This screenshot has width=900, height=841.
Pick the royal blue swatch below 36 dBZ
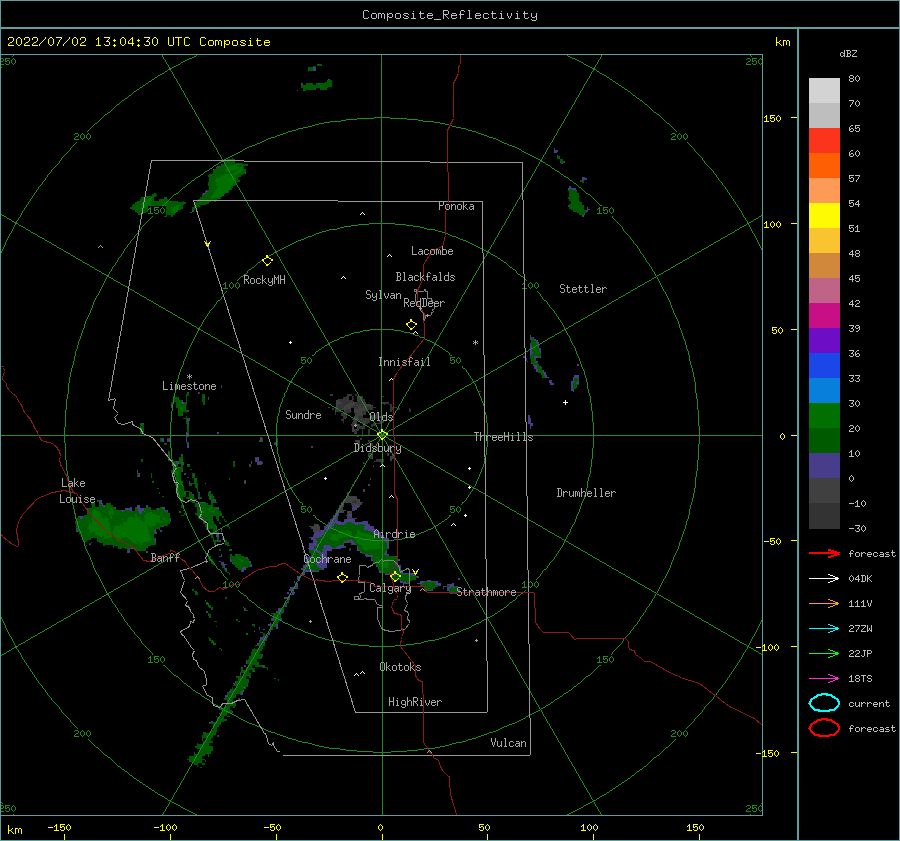tap(824, 366)
